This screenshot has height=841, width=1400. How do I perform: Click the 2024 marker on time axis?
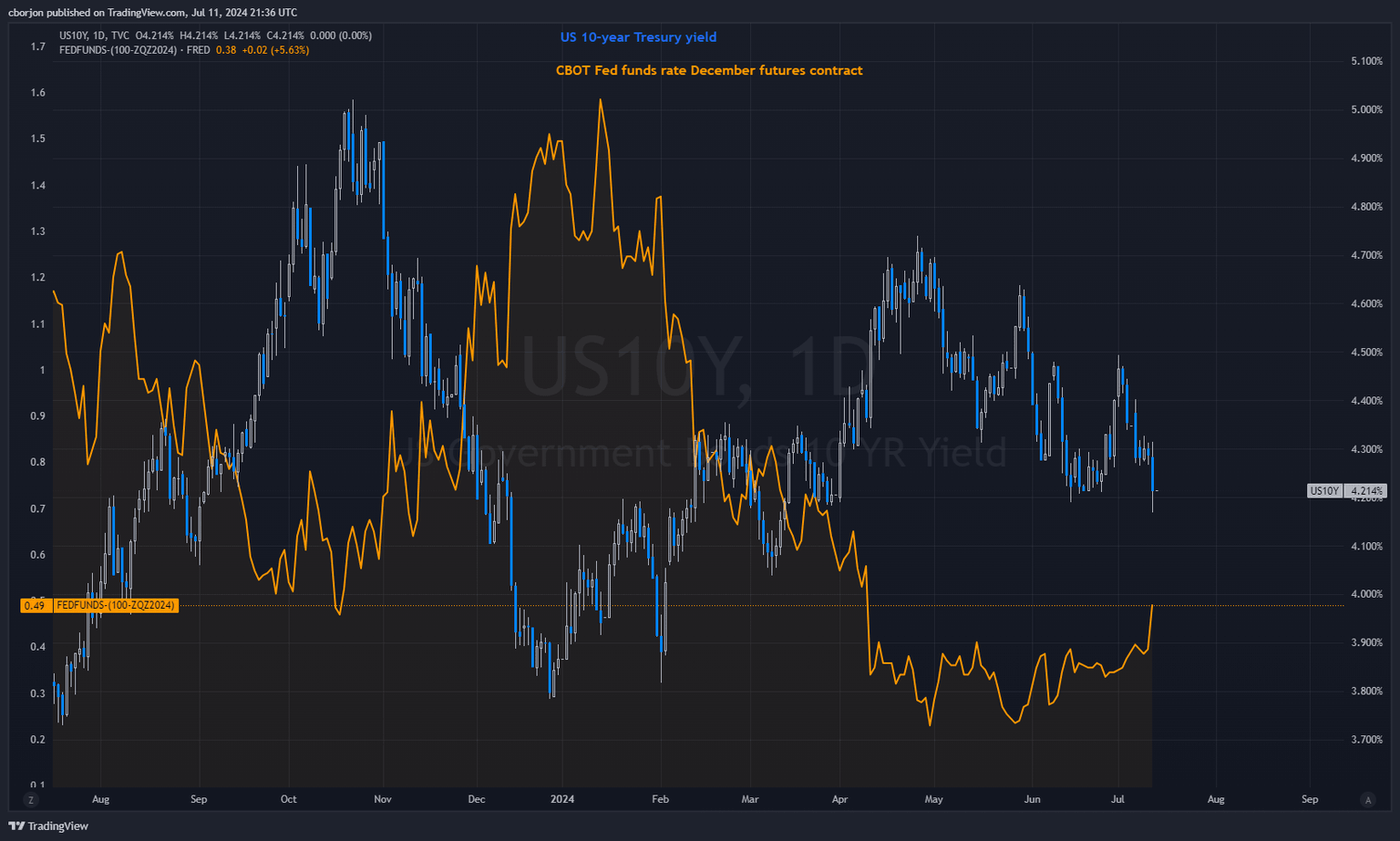(x=562, y=799)
